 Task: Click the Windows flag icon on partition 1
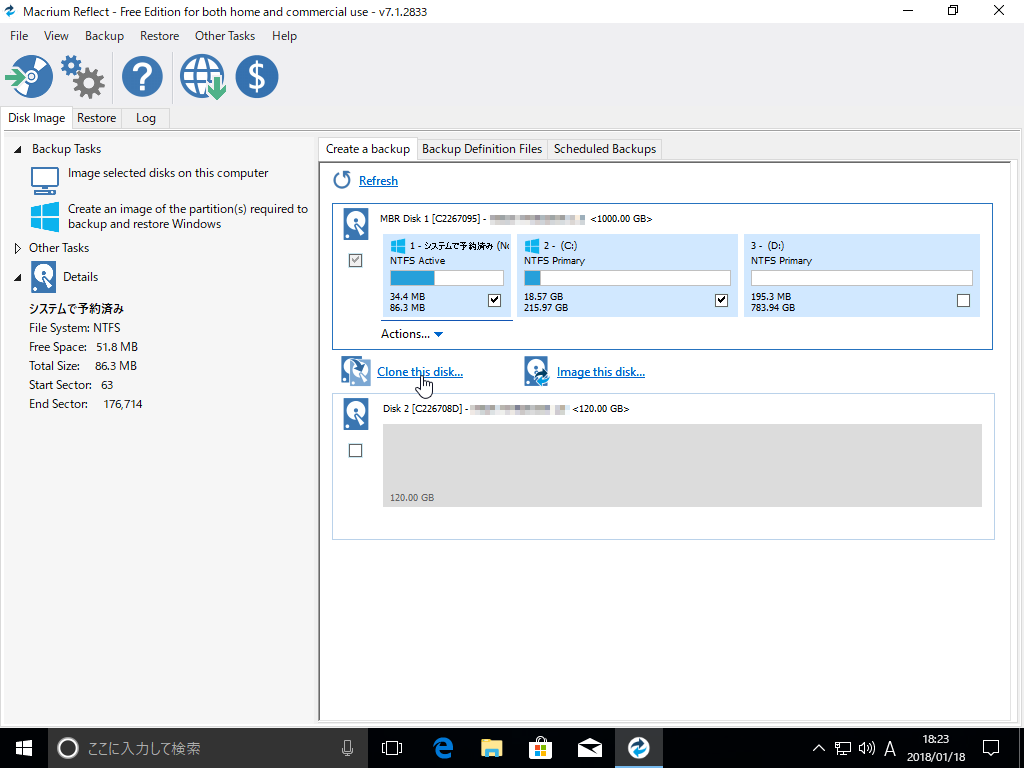[x=398, y=246]
